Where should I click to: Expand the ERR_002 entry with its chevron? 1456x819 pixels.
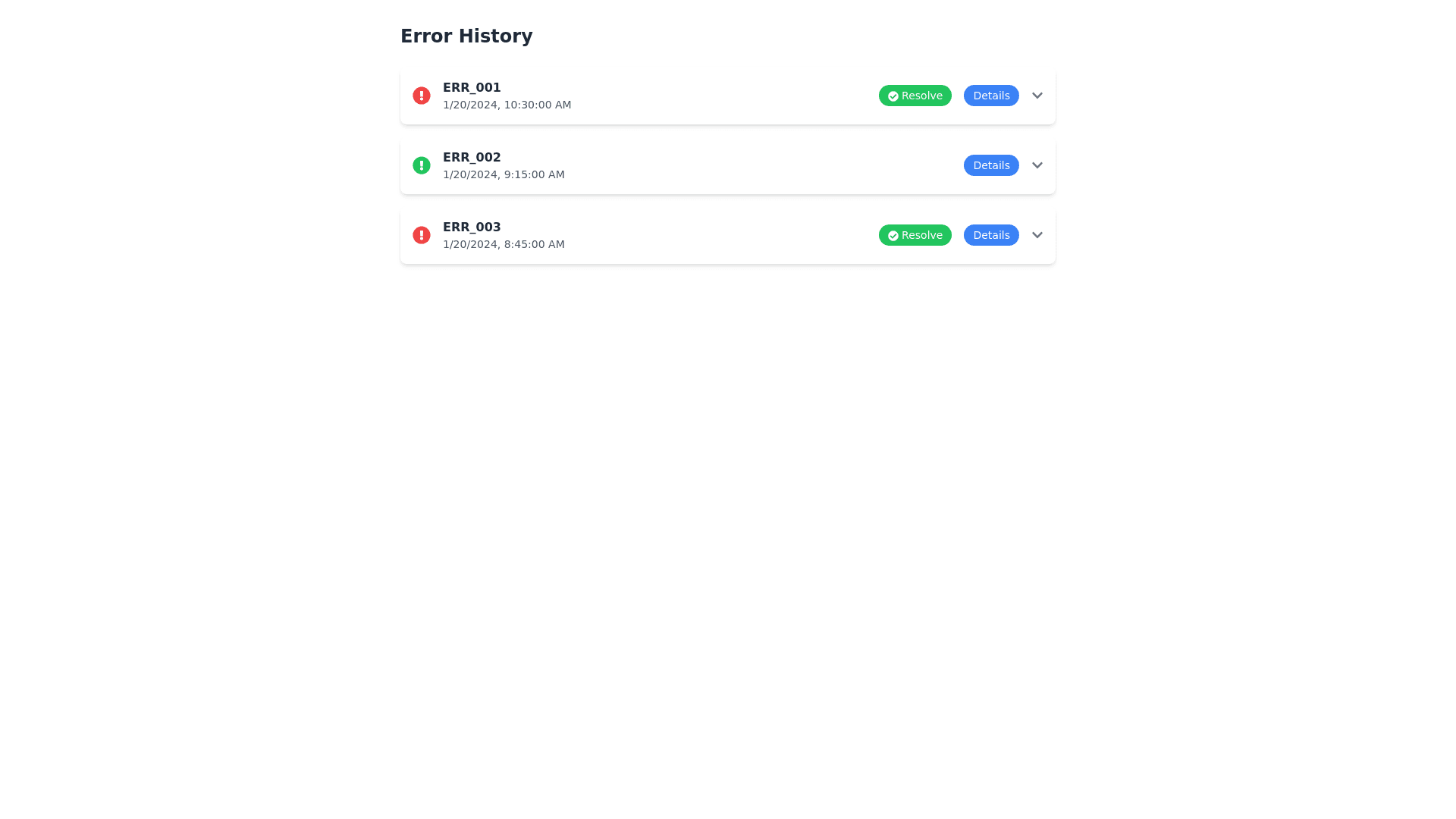pos(1037,165)
